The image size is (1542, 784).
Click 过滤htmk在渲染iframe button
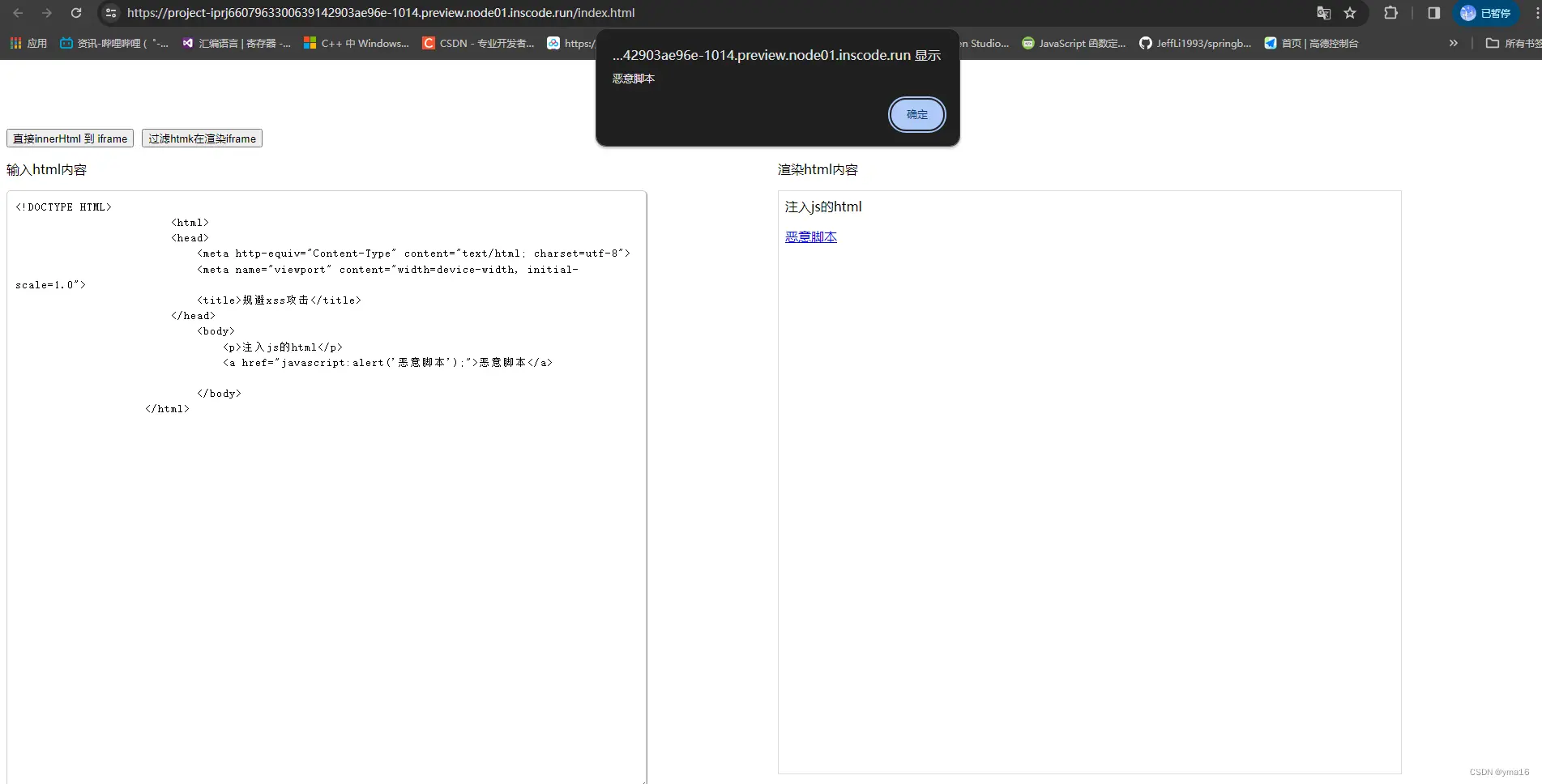tap(202, 138)
